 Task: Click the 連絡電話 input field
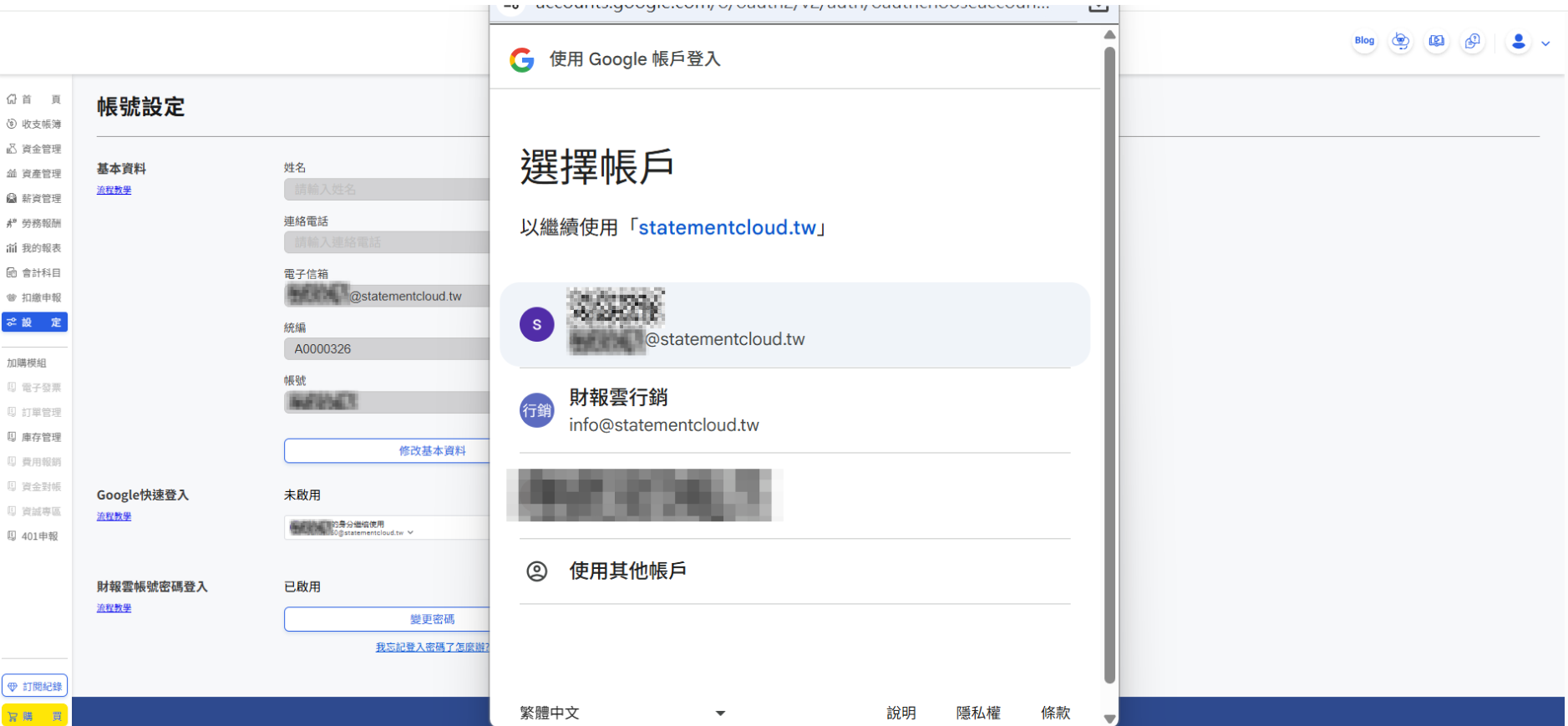click(387, 242)
